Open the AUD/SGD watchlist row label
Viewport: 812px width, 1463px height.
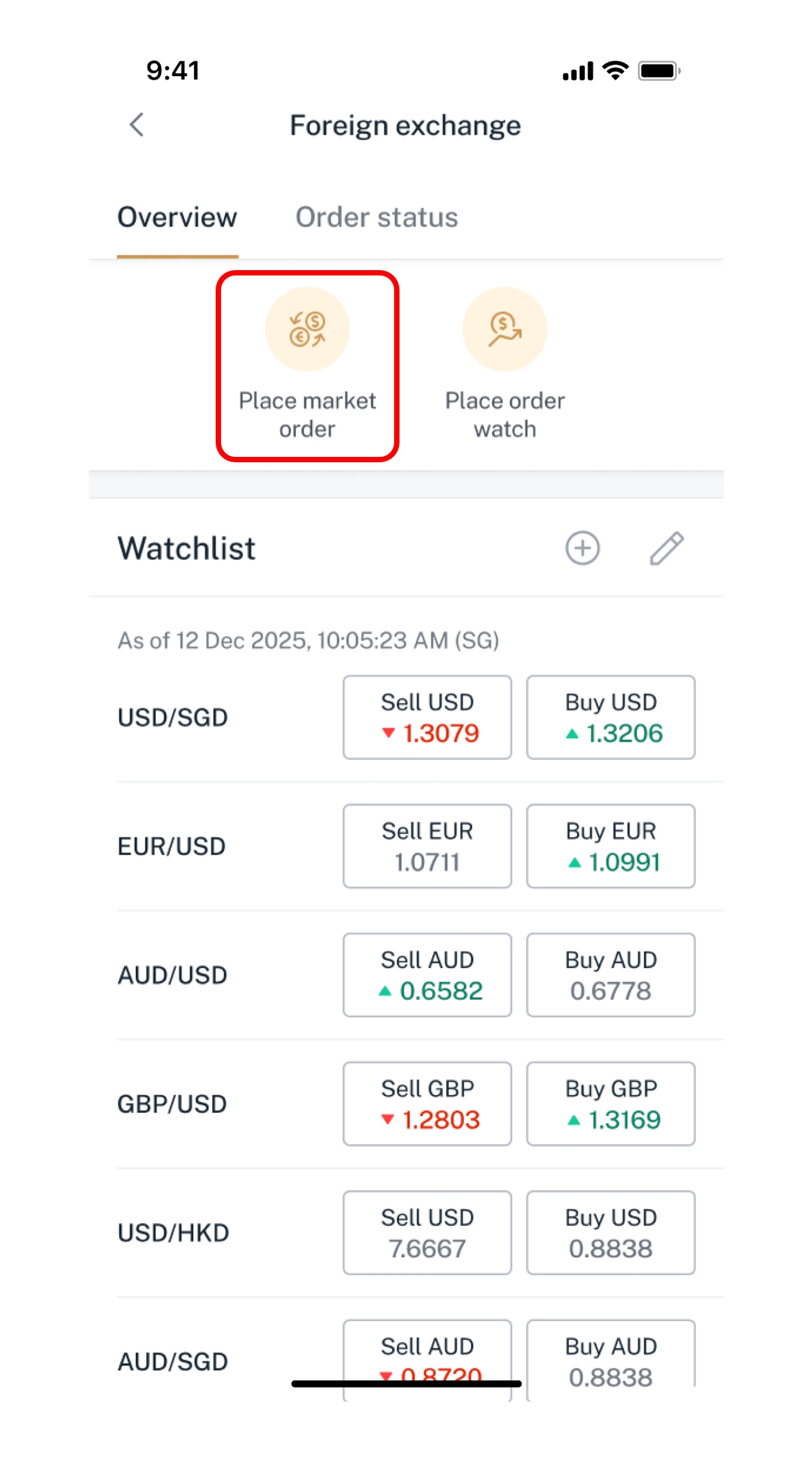pos(173,1361)
